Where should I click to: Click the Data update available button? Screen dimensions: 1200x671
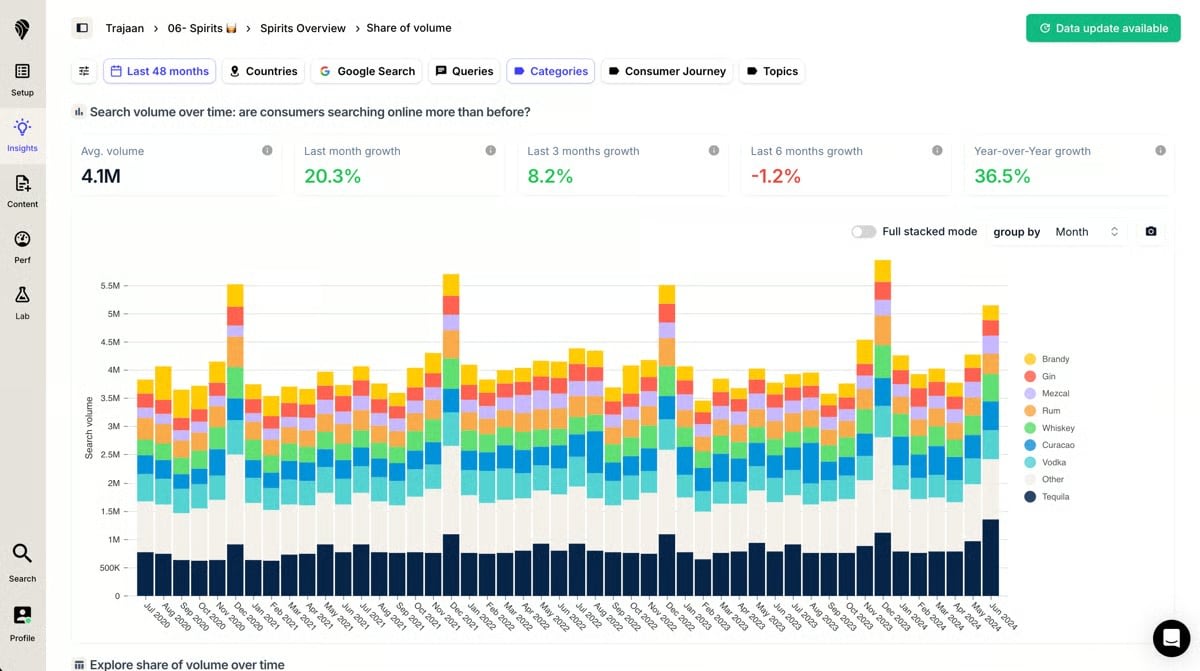1103,28
